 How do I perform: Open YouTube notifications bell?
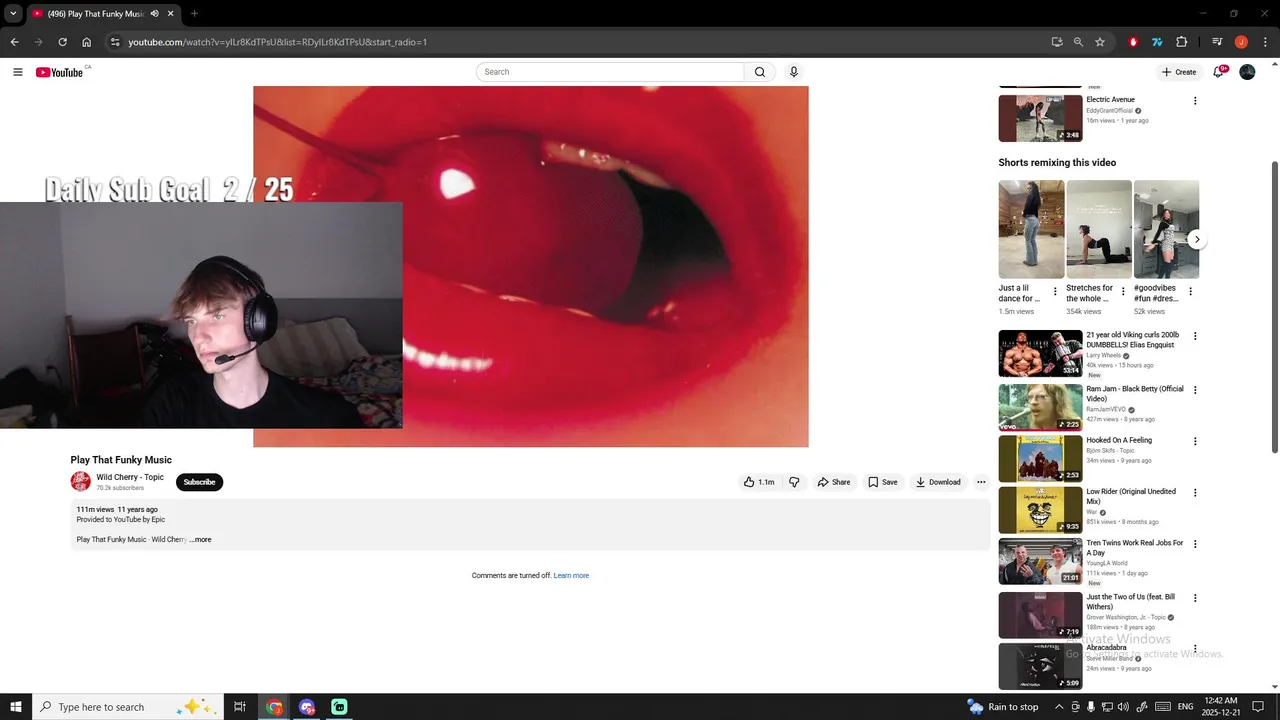point(1218,72)
